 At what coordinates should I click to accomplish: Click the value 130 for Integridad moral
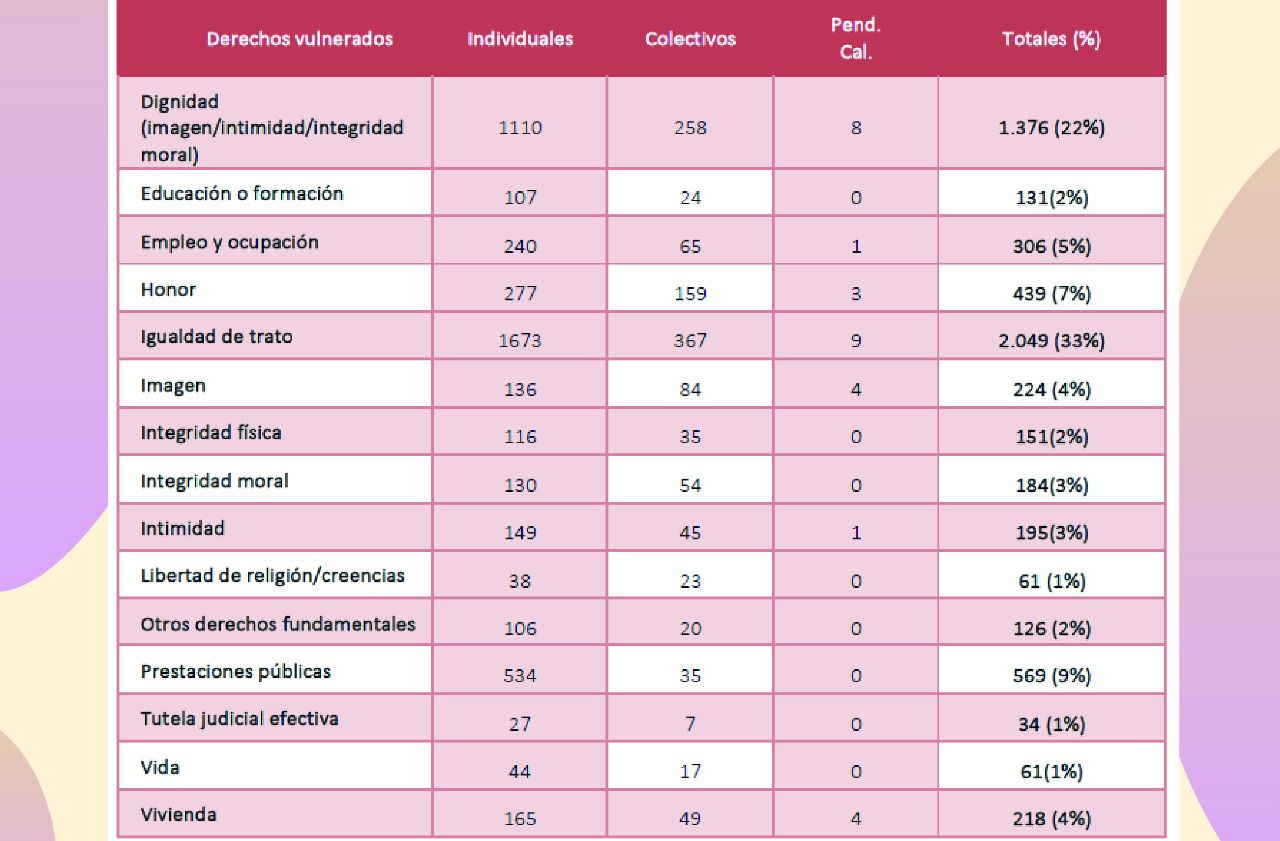(520, 485)
